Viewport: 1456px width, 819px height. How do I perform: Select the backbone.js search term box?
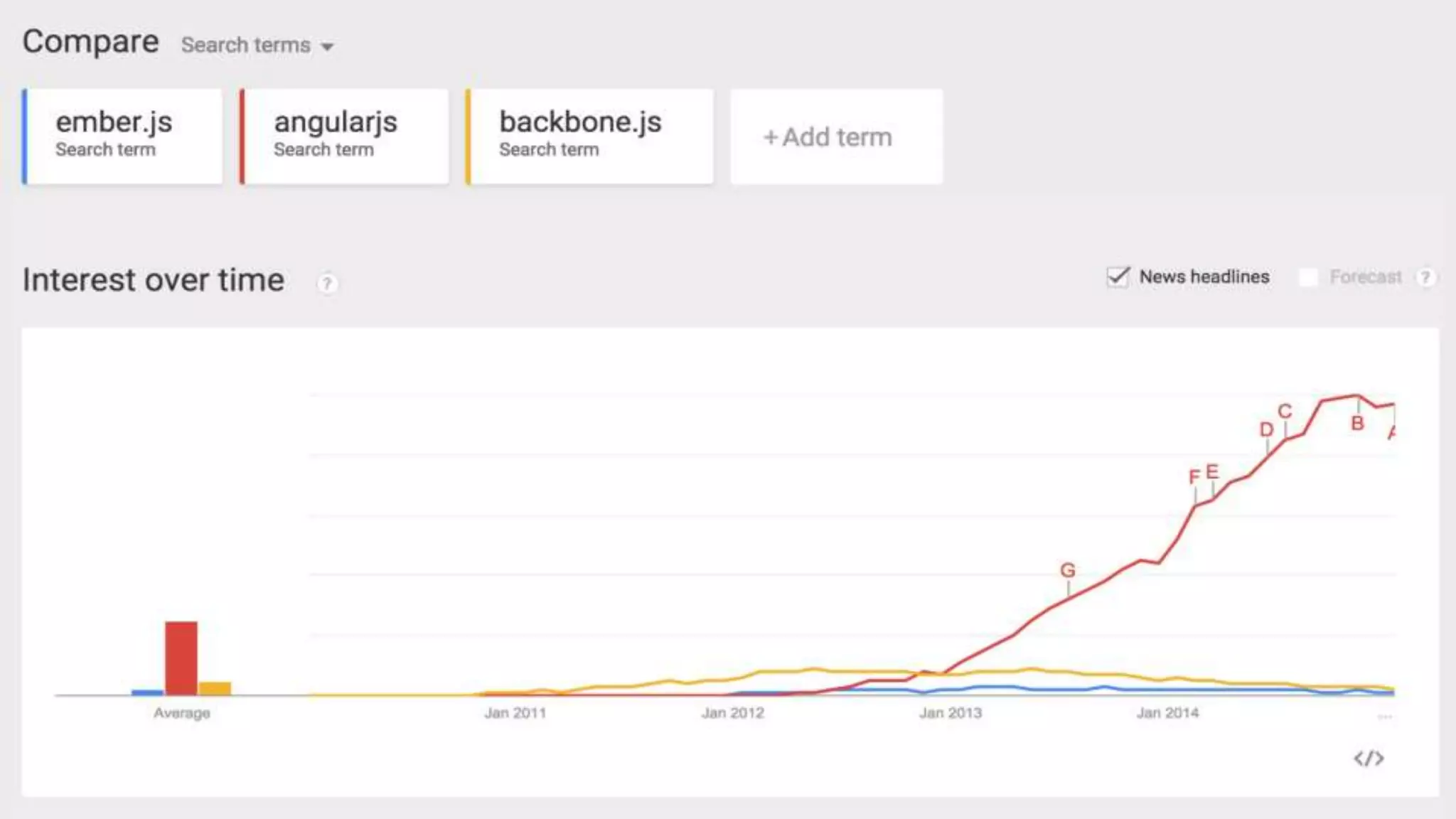[590, 136]
